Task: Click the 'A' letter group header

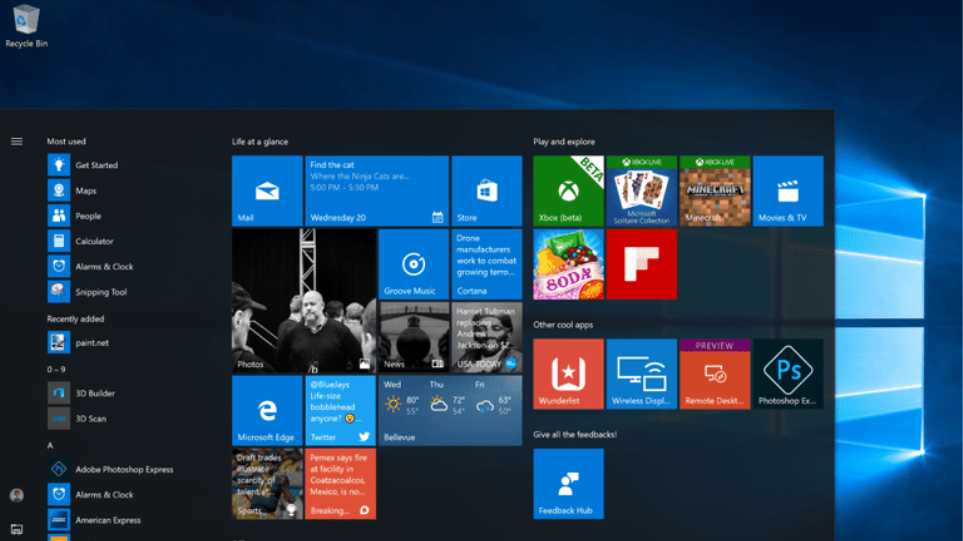Action: click(50, 445)
